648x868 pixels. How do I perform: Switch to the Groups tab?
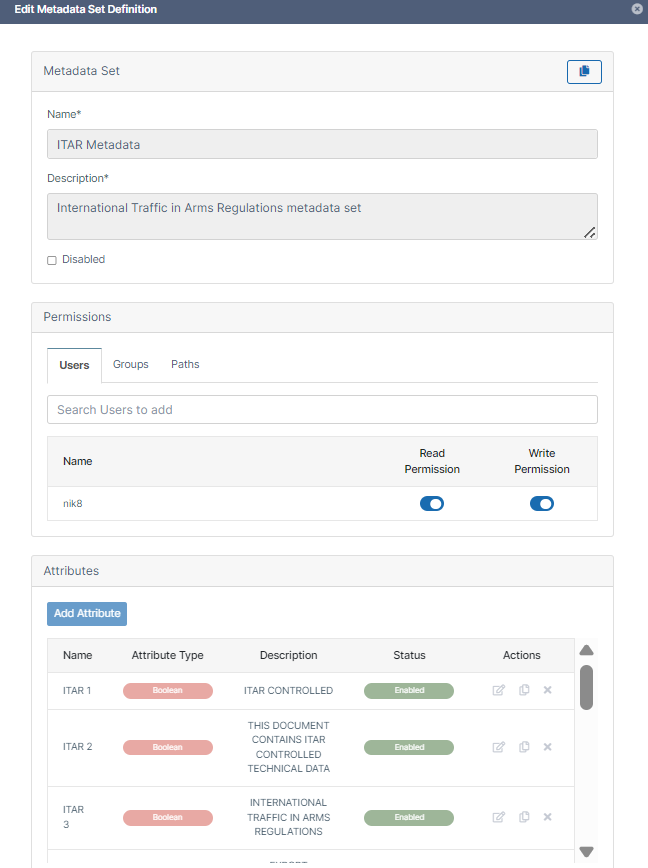(x=130, y=364)
